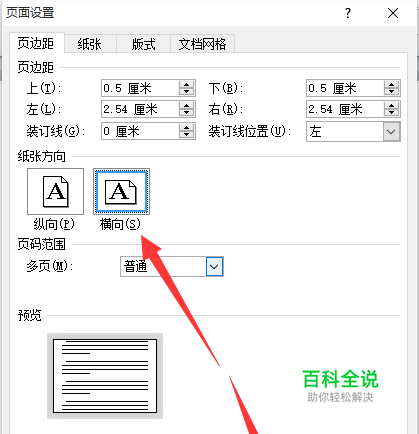Image resolution: width=419 pixels, height=434 pixels.
Task: Expand the 多页(M) dropdown arrow
Action: coord(214,266)
